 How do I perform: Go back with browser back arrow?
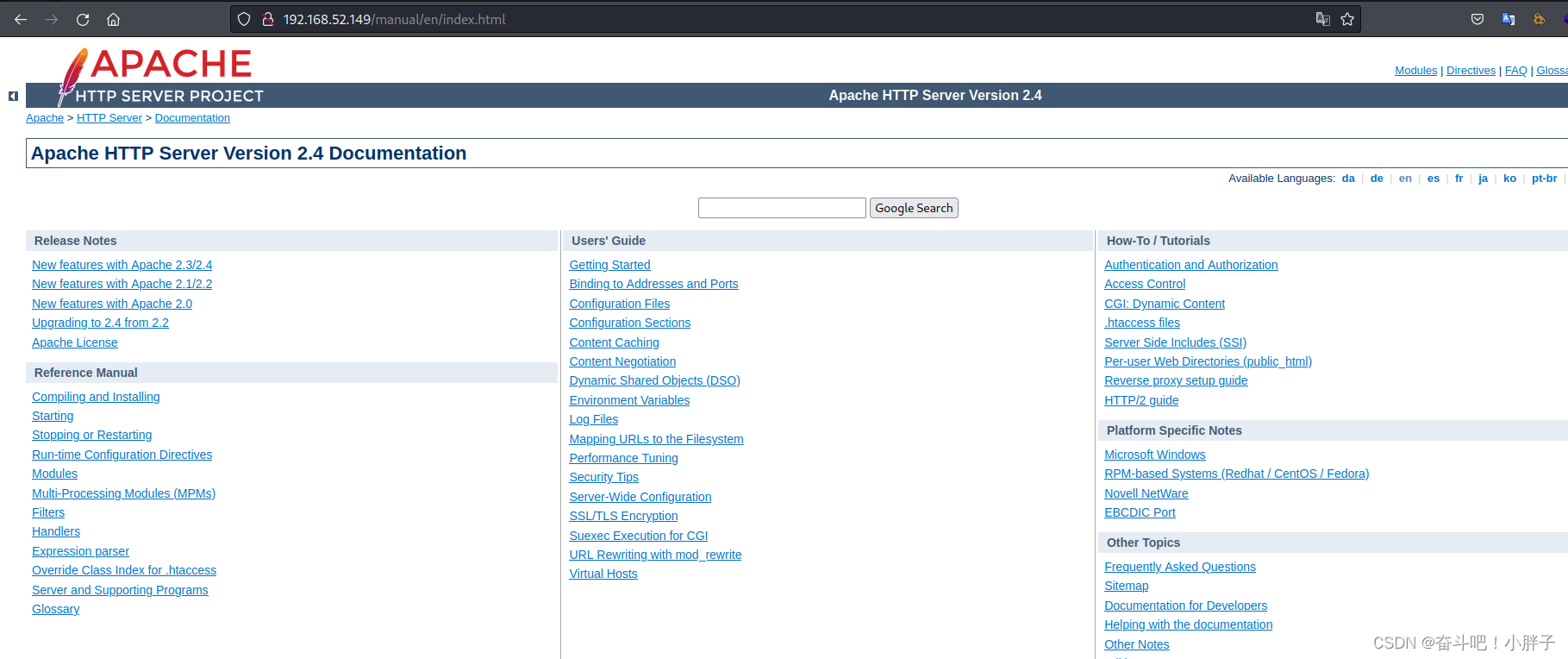pyautogui.click(x=21, y=19)
